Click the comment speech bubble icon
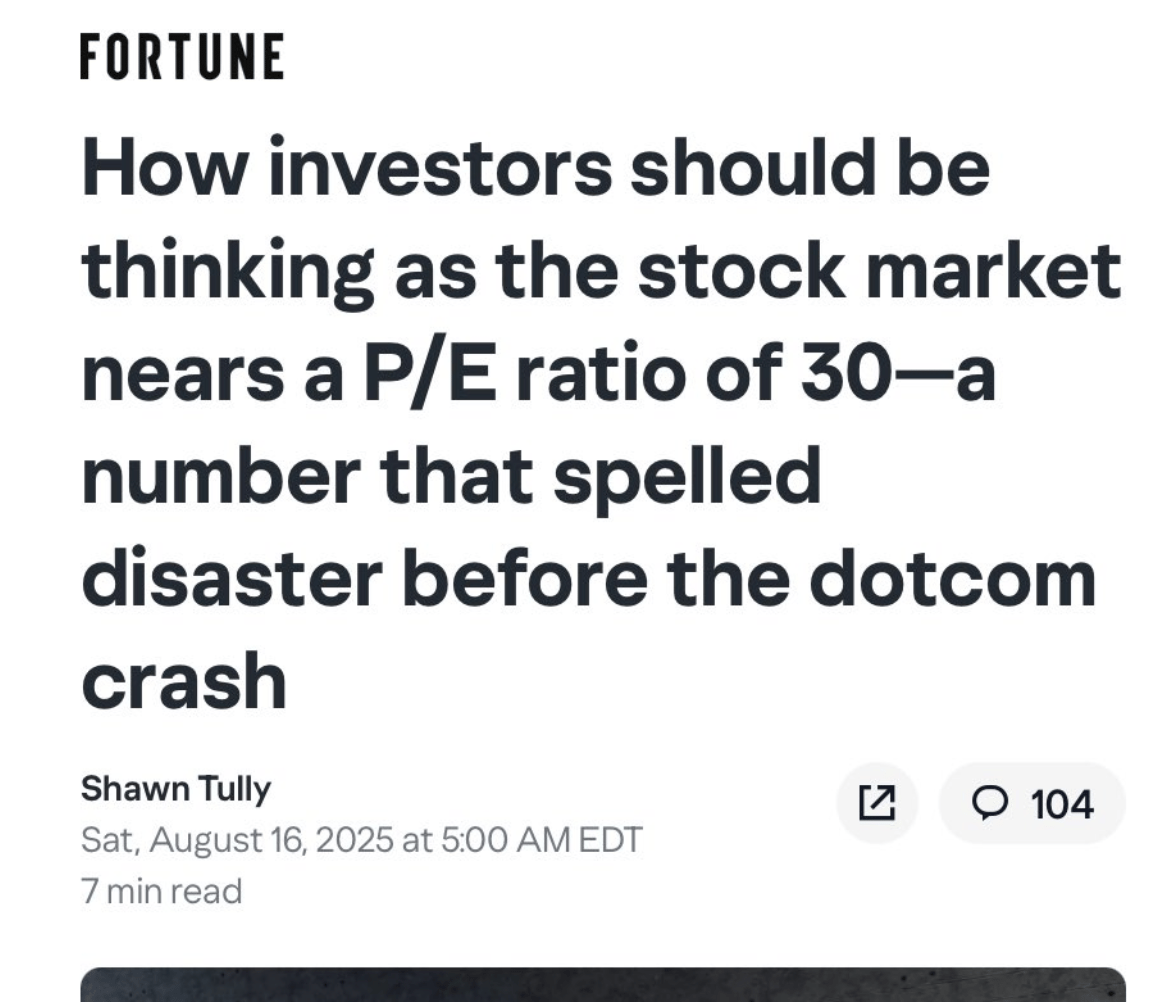Image resolution: width=1158 pixels, height=1002 pixels. tap(988, 803)
